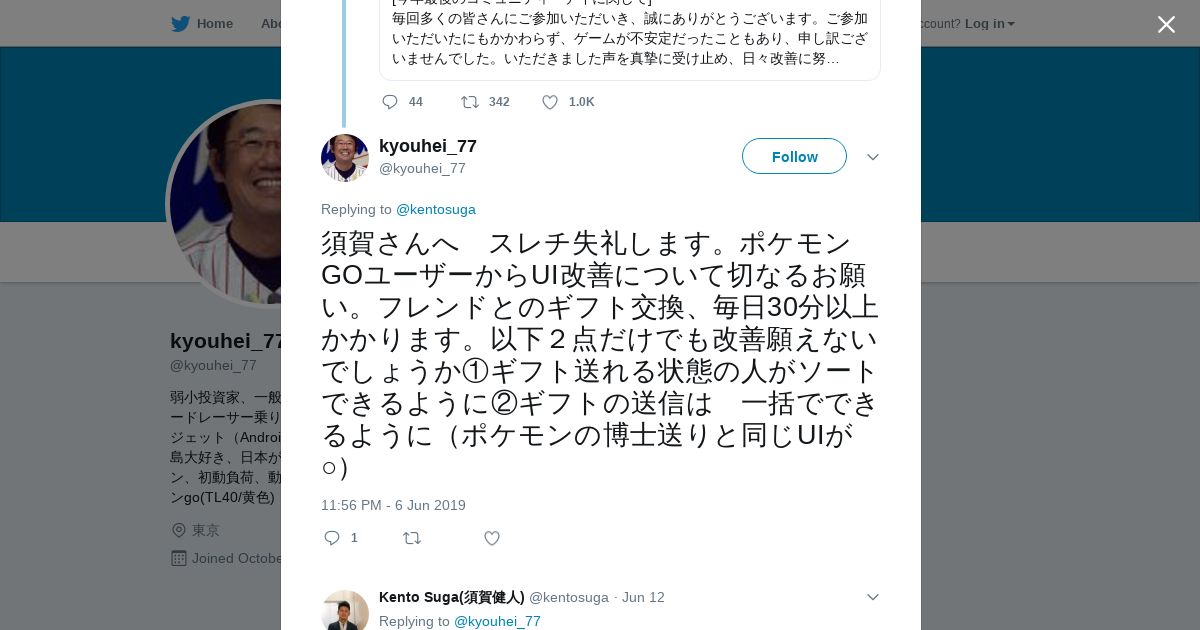Reply to kyouhei_77's tweet
Viewport: 1200px width, 630px height.
coord(333,538)
